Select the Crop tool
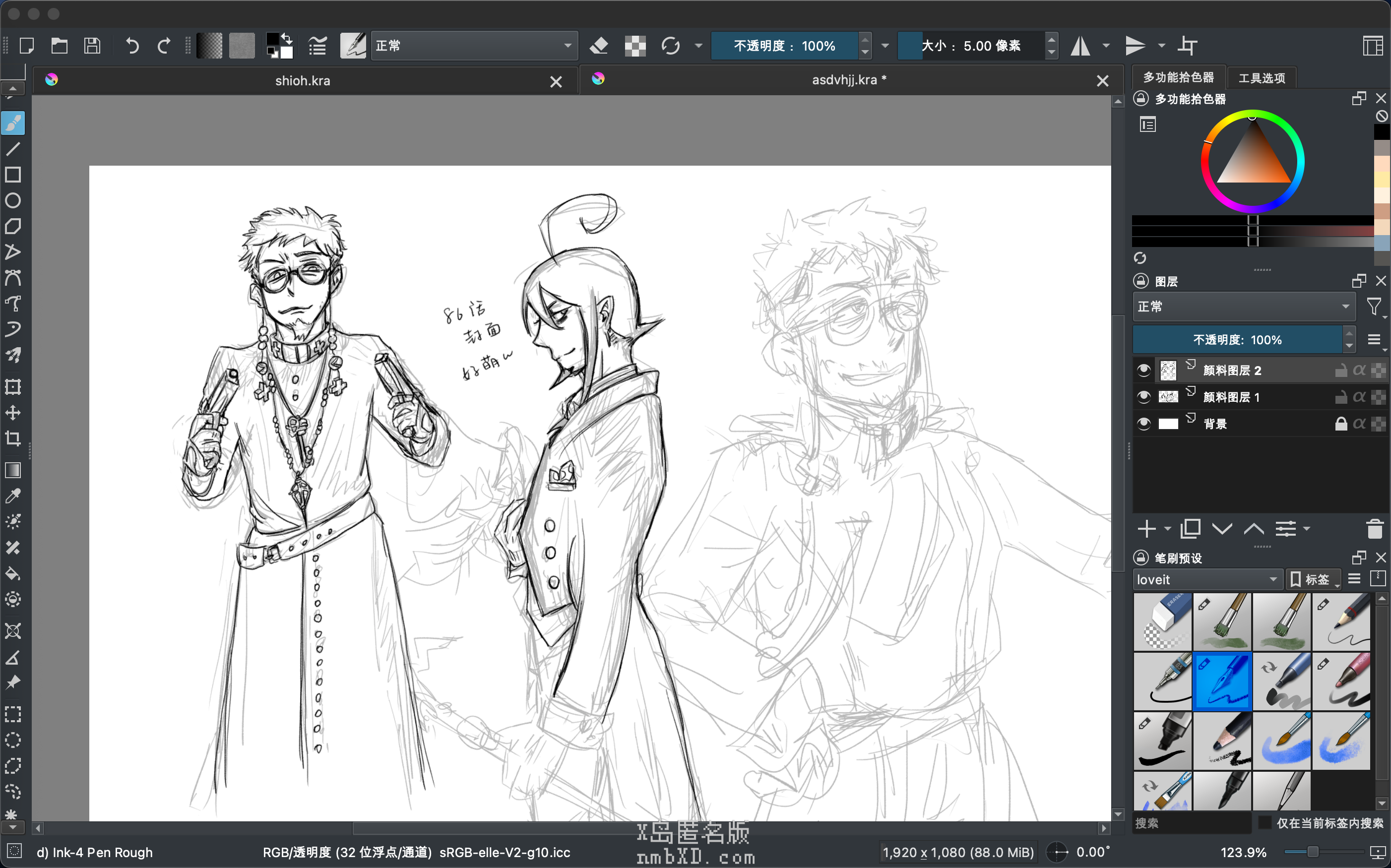 click(x=12, y=438)
